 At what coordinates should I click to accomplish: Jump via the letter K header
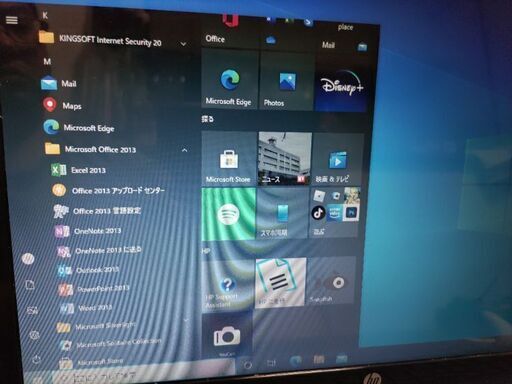(x=45, y=15)
